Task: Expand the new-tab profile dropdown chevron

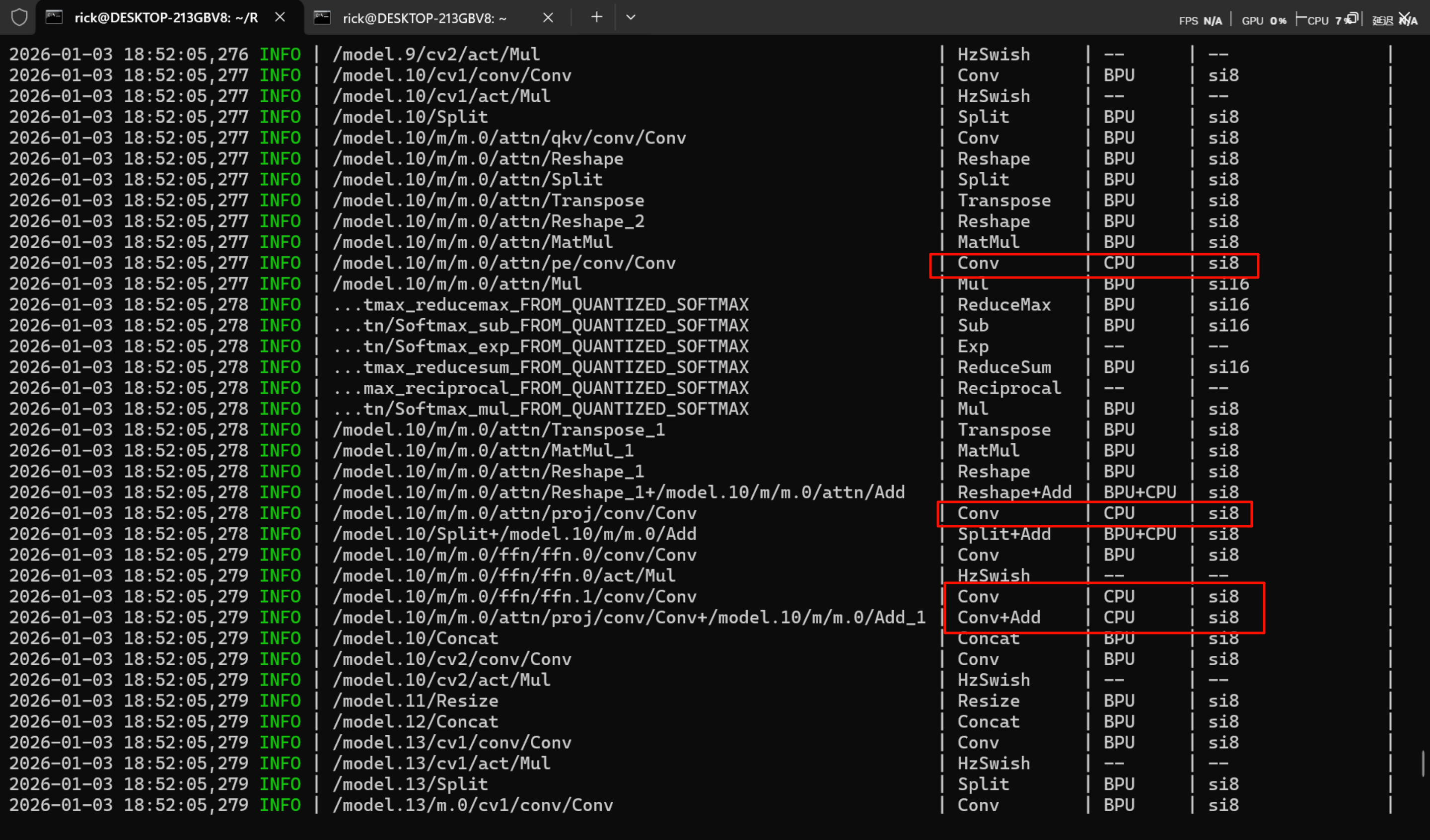Action: [631, 17]
